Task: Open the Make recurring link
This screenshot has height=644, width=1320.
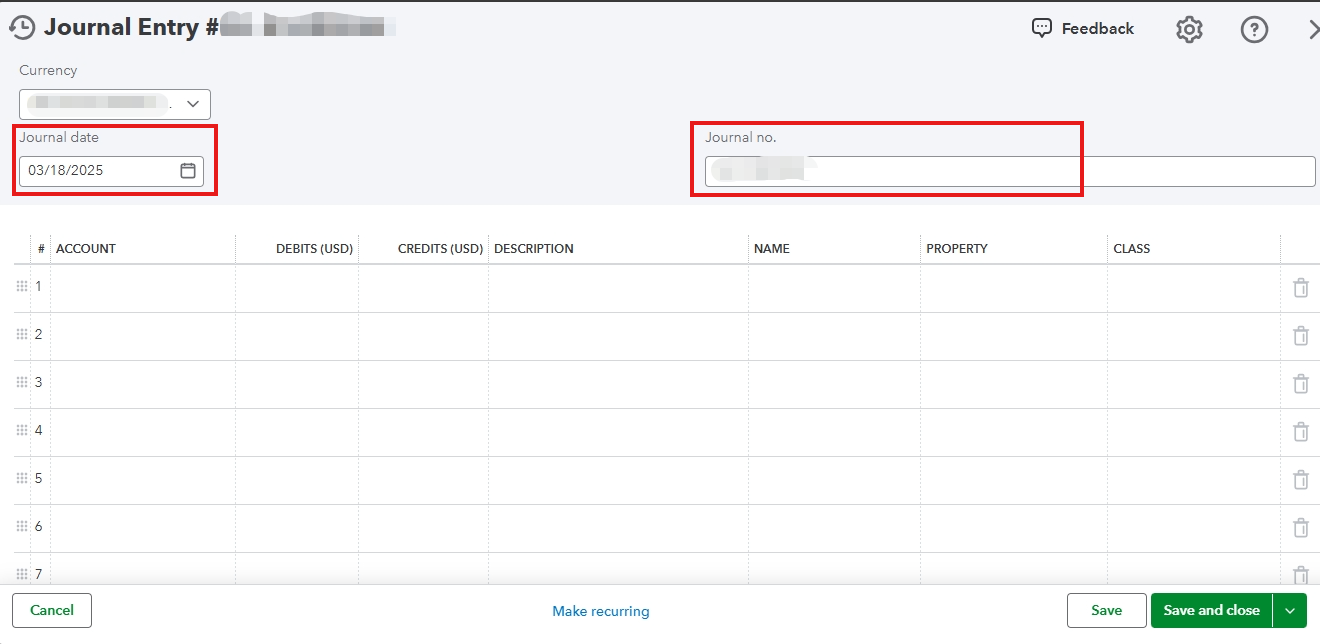Action: coord(600,610)
